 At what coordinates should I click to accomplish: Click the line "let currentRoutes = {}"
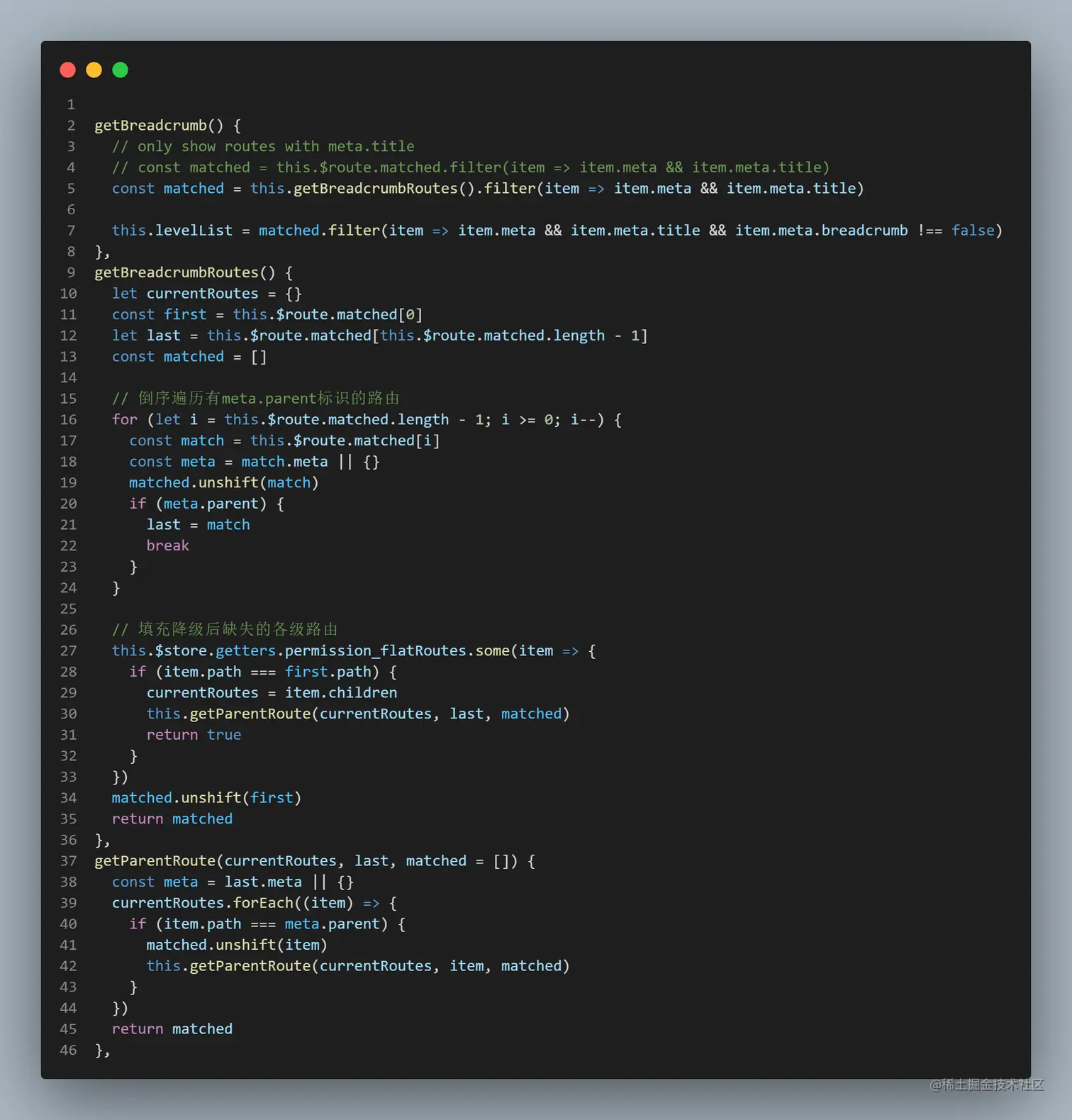[x=207, y=294]
